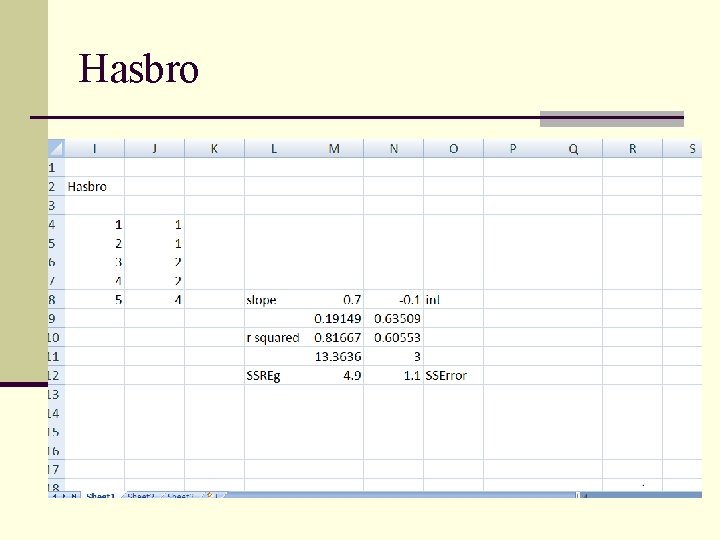This screenshot has height=540, width=720.
Task: Select column R header
Action: (x=632, y=148)
